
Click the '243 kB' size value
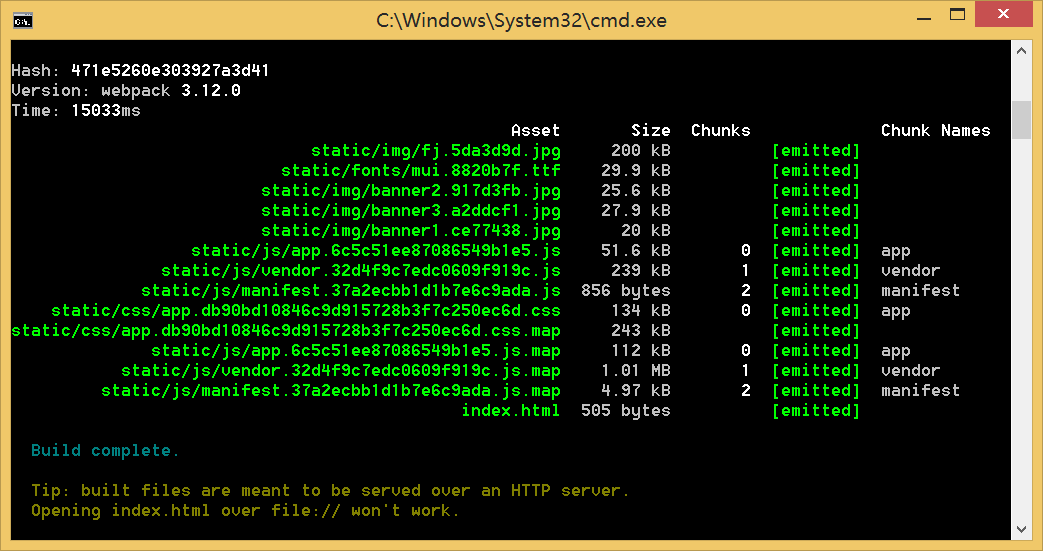click(641, 330)
